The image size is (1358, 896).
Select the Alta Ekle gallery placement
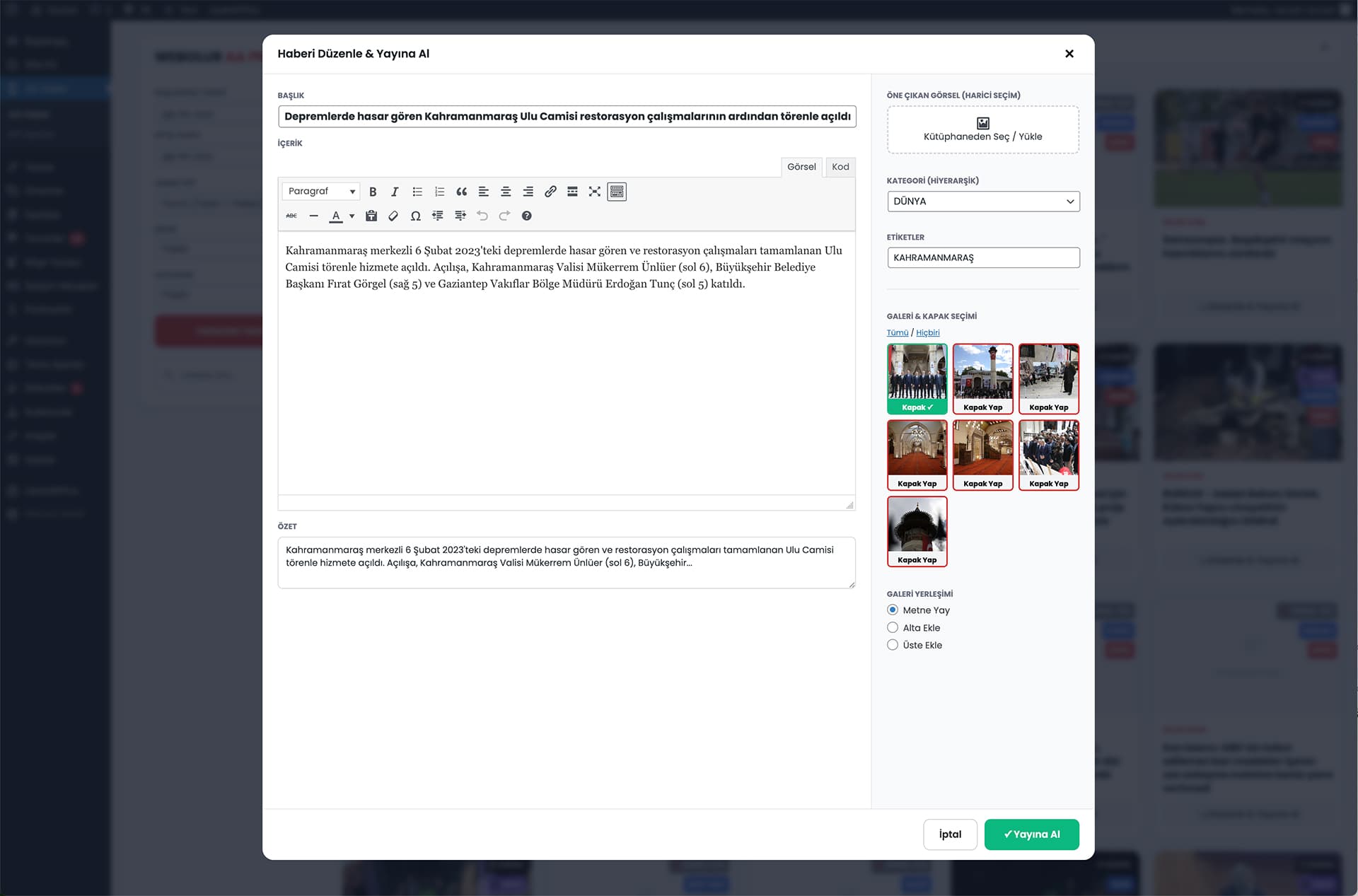tap(893, 628)
